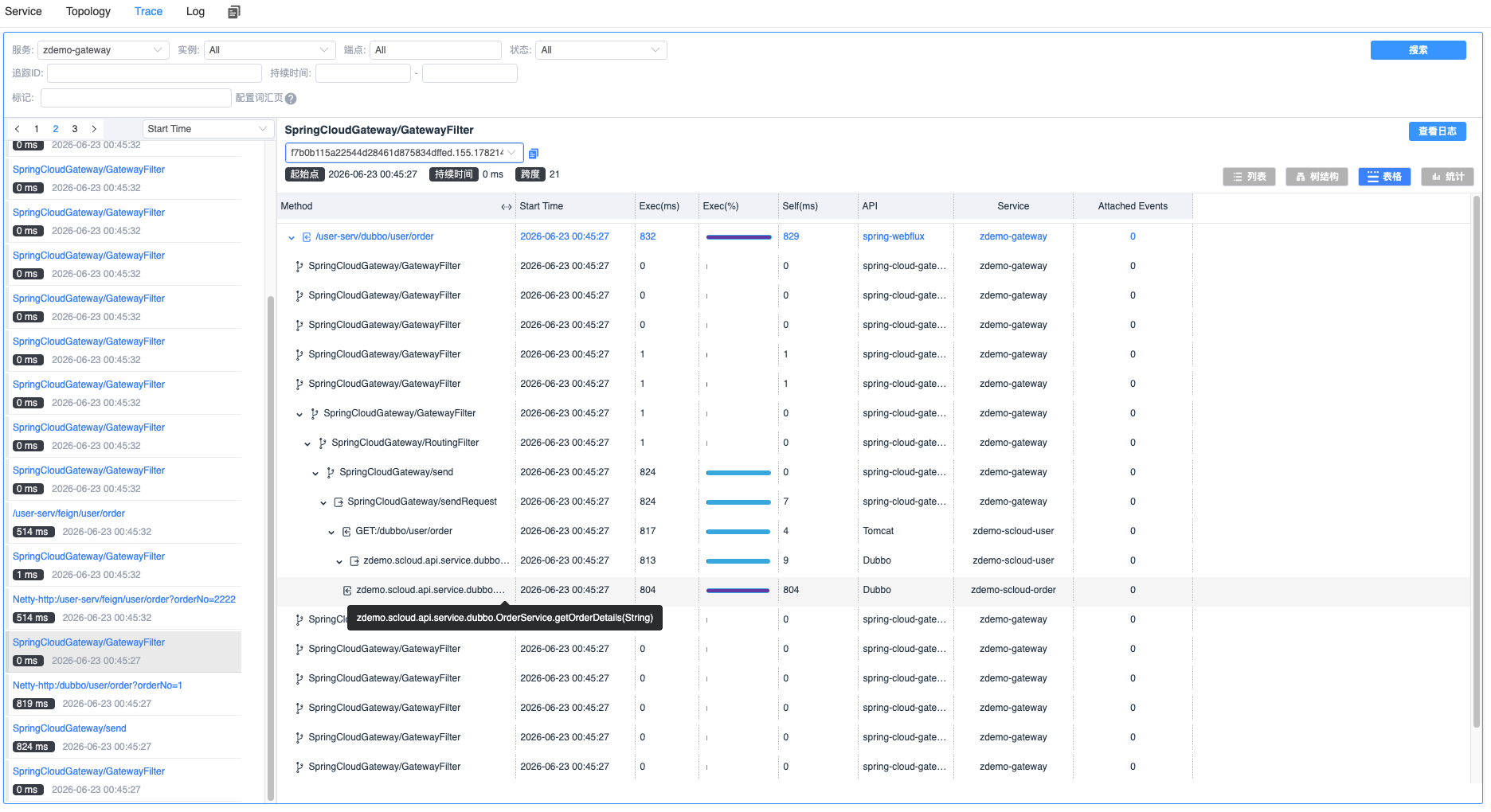Click the minimum 持续时间 duration input
Viewport: 1491px width, 812px height.
point(363,73)
